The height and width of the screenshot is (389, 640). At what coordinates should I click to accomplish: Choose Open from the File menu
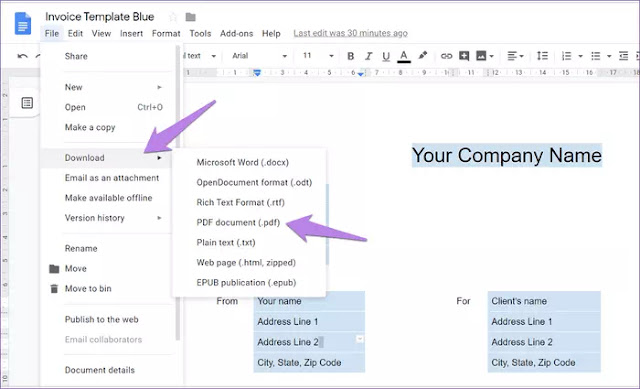point(108,107)
